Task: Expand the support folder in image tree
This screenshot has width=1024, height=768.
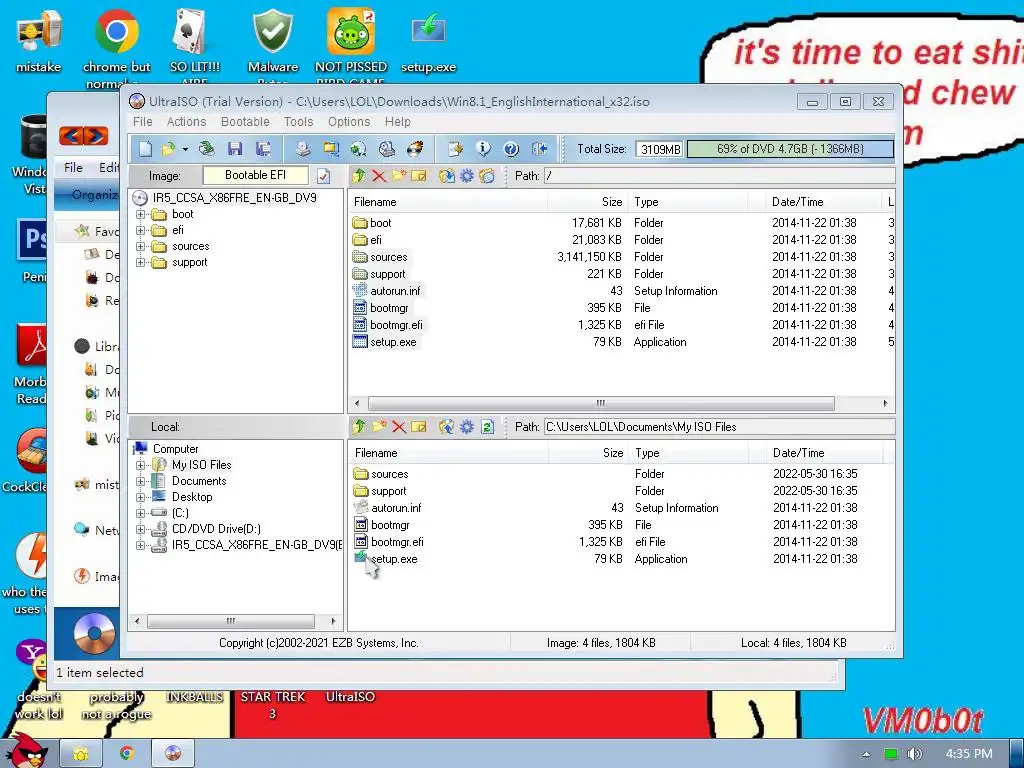Action: (x=140, y=263)
